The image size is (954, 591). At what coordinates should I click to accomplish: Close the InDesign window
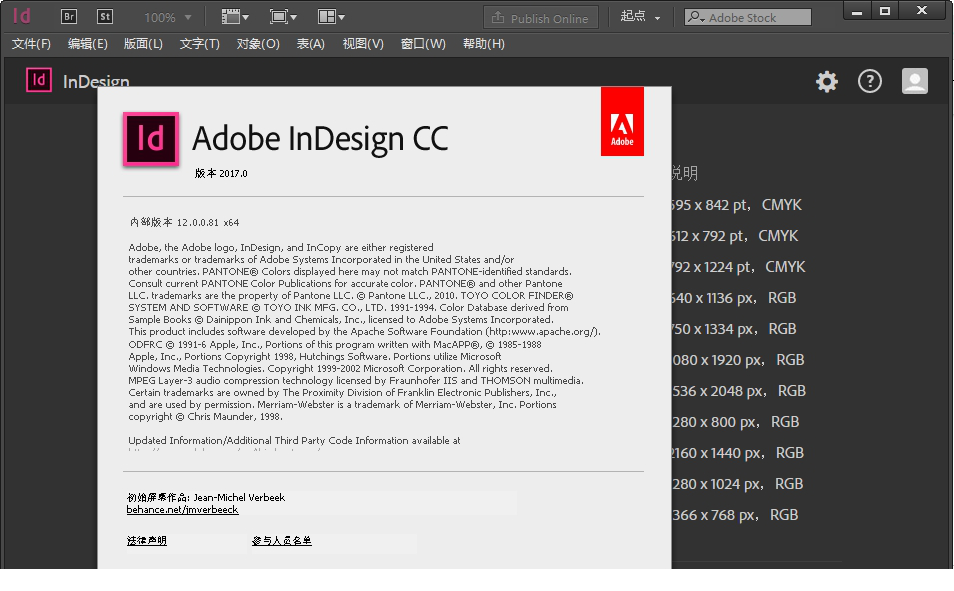click(x=922, y=11)
